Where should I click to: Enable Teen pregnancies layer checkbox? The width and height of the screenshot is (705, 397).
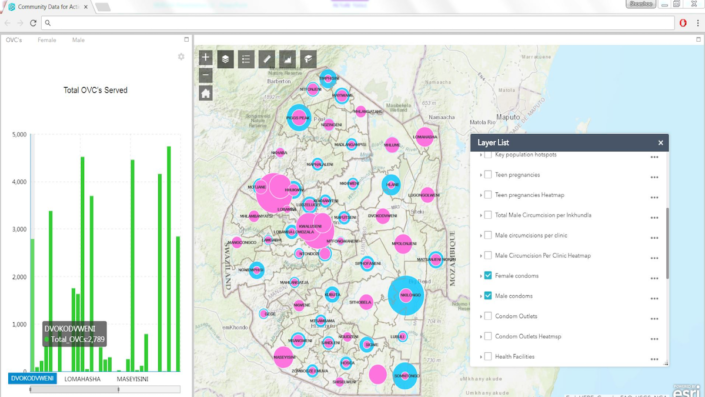[488, 174]
